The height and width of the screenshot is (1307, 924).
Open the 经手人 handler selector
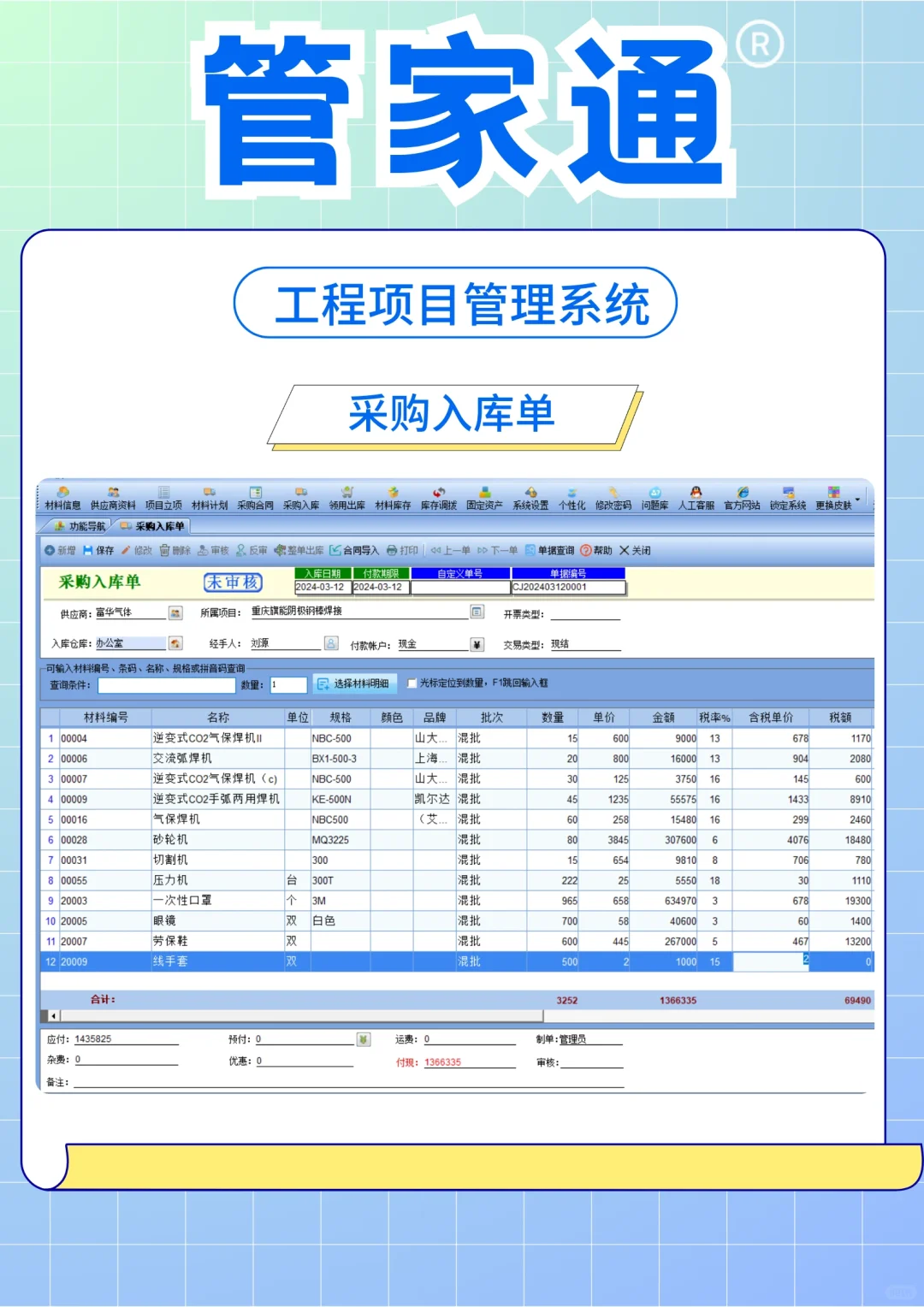(329, 642)
